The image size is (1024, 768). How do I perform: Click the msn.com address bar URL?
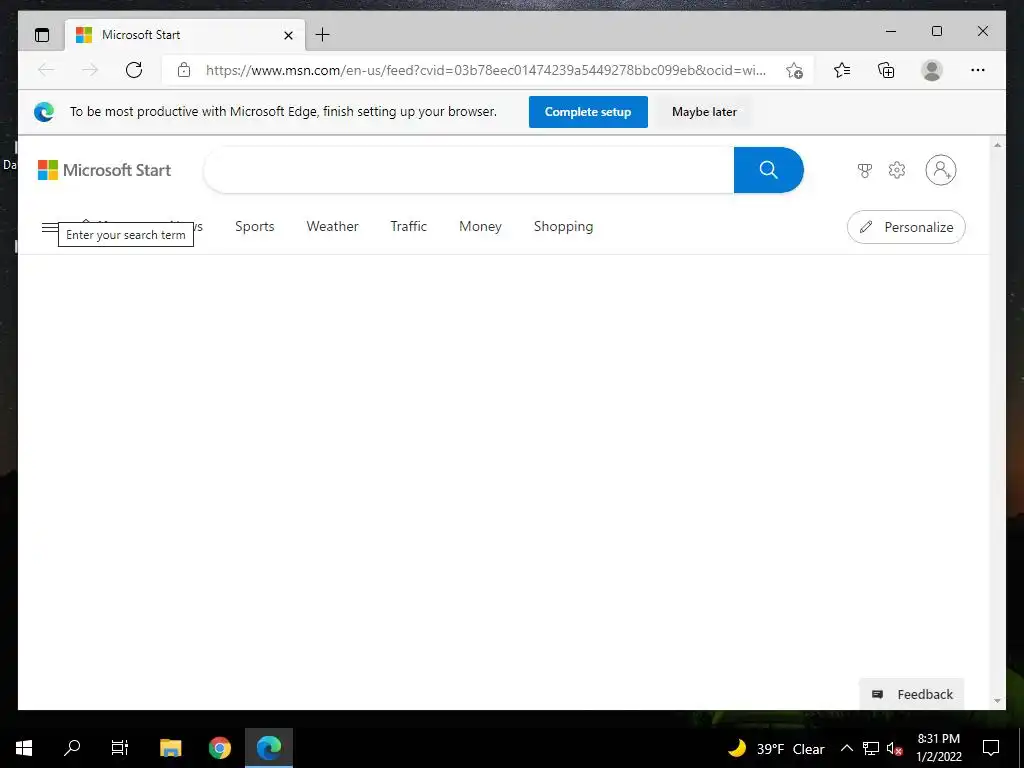pyautogui.click(x=485, y=70)
